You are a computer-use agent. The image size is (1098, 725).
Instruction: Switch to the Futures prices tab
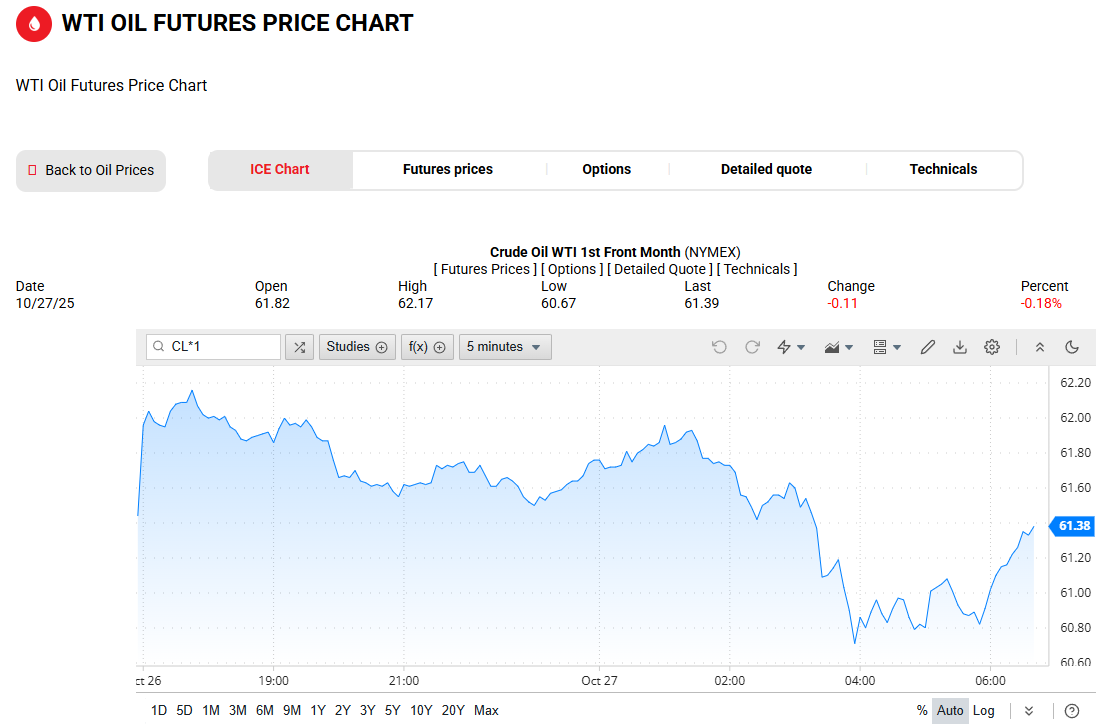pyautogui.click(x=448, y=170)
